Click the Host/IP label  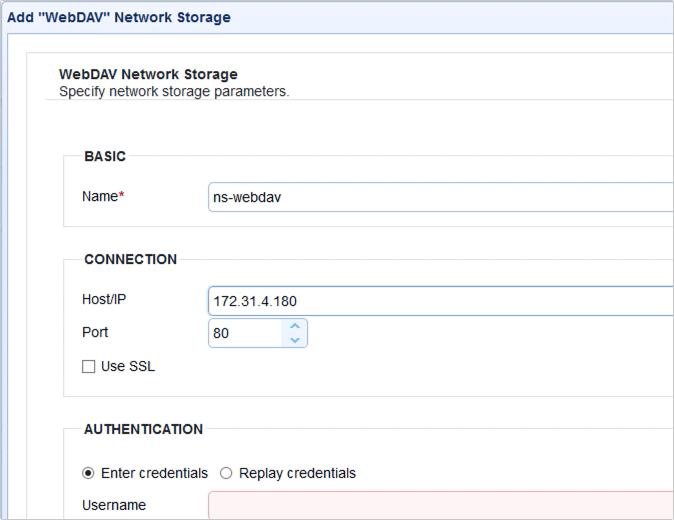tap(105, 300)
